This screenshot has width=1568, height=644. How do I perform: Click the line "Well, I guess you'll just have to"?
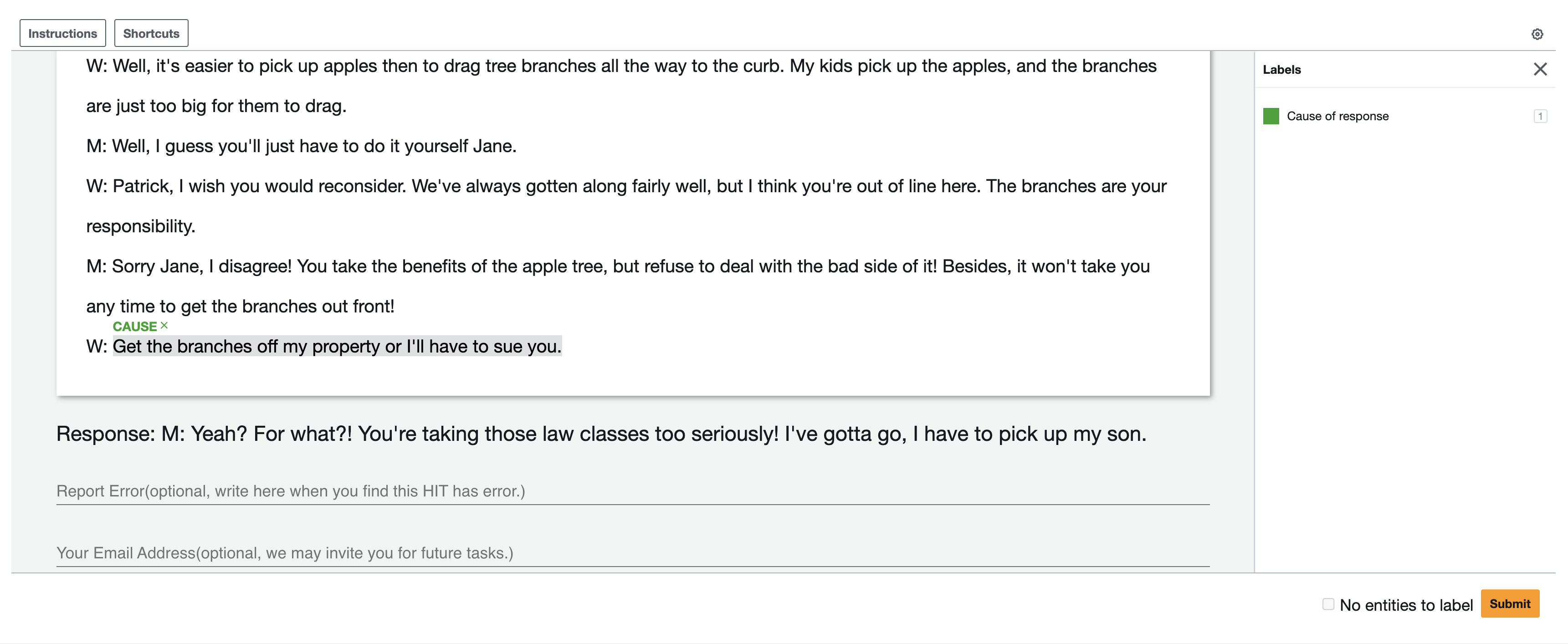[x=301, y=146]
